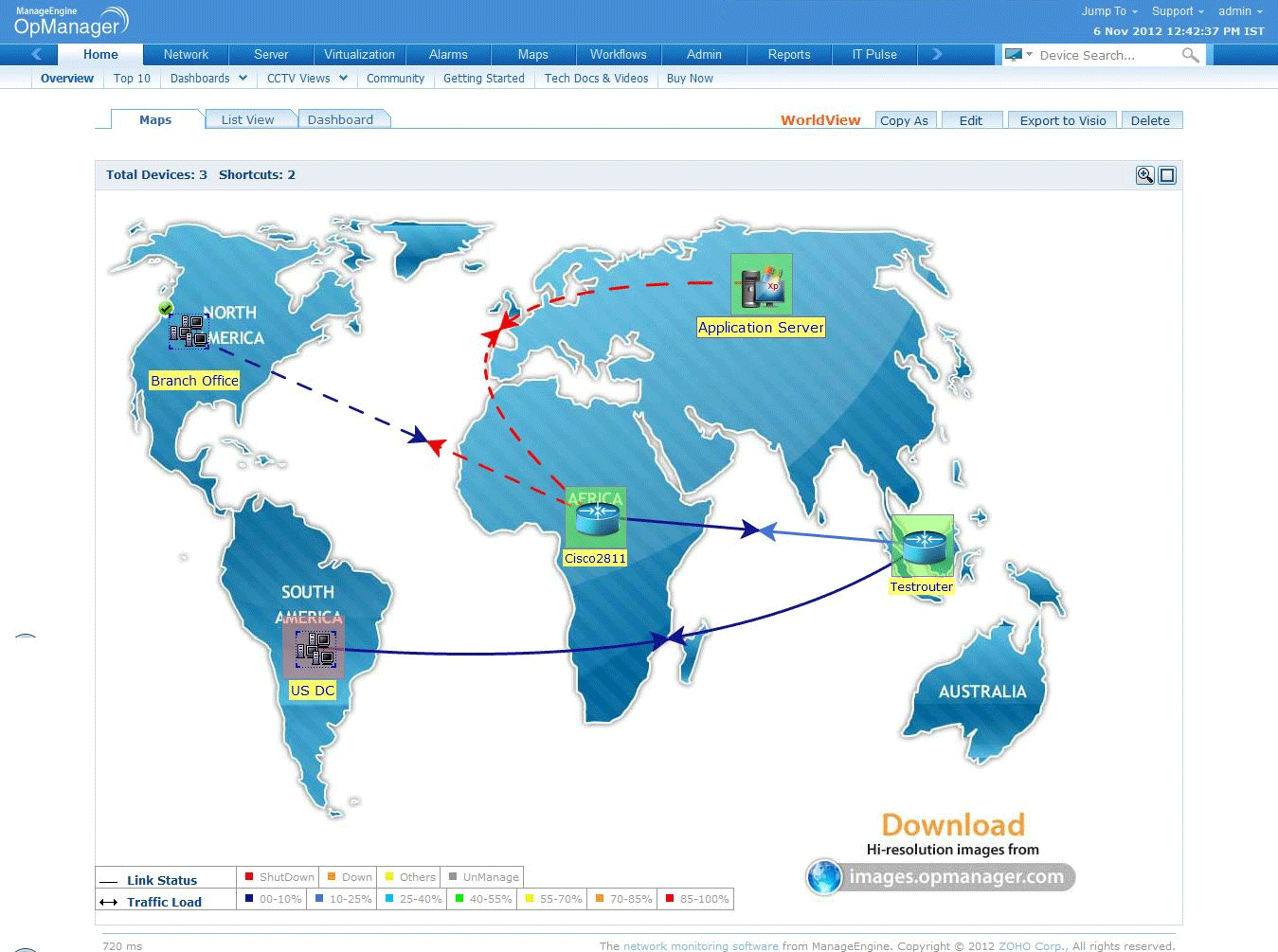
Task: Click the Shortcuts: 2 text
Action: pos(257,175)
